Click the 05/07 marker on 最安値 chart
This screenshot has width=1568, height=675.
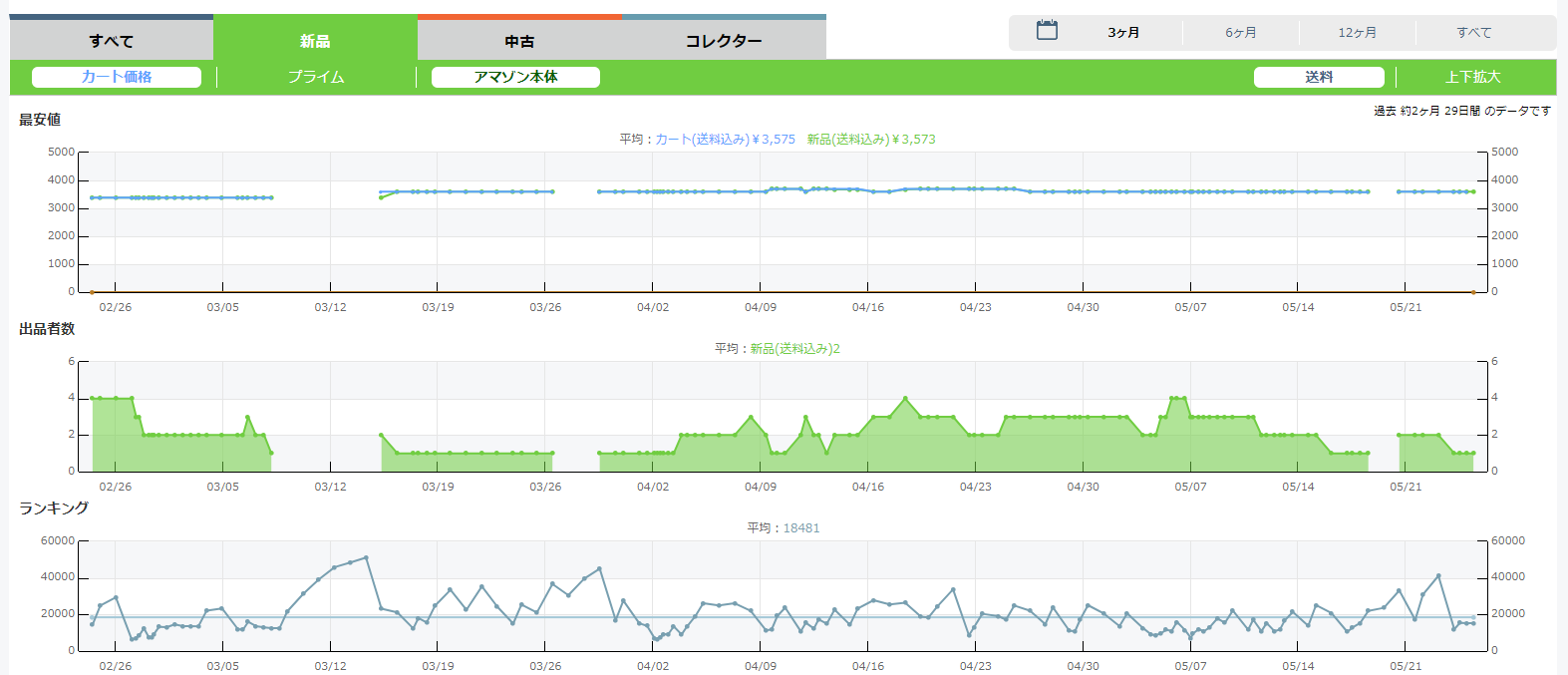(x=1190, y=307)
